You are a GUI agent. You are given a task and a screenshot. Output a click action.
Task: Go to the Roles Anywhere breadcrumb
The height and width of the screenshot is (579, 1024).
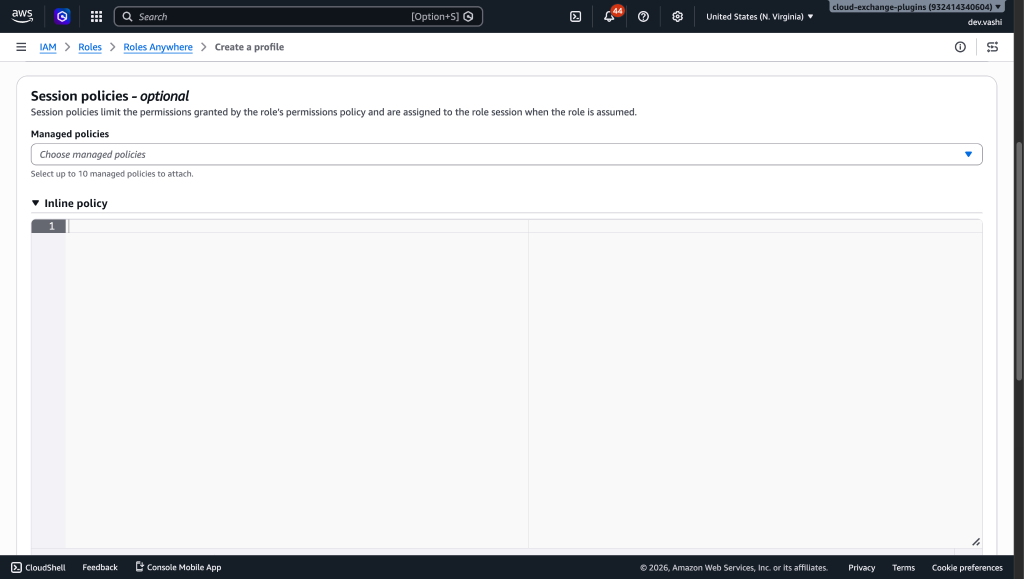(x=158, y=47)
